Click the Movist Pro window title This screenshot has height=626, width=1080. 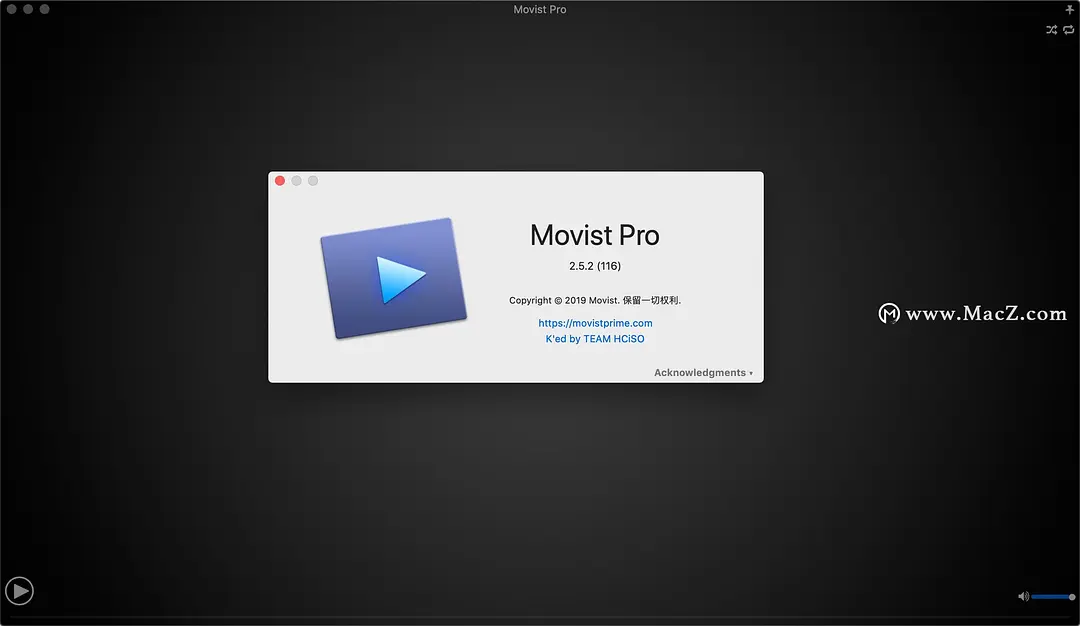540,10
